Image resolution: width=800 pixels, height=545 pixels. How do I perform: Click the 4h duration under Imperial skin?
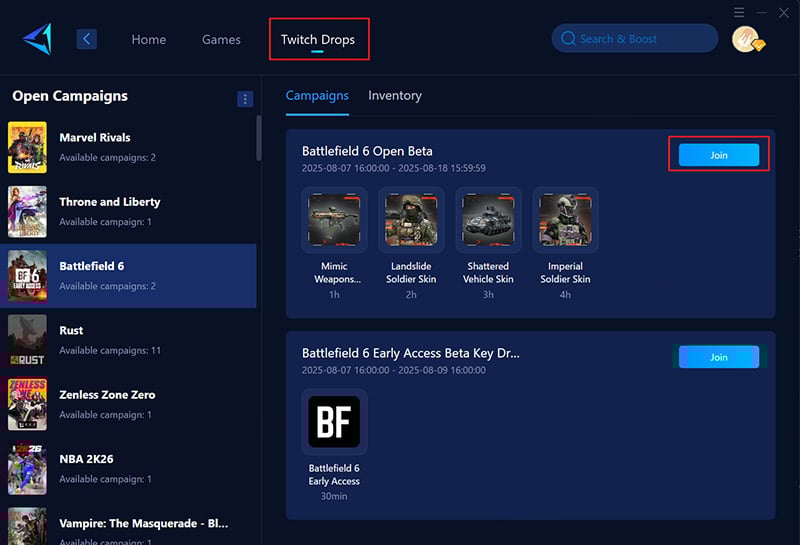565,294
